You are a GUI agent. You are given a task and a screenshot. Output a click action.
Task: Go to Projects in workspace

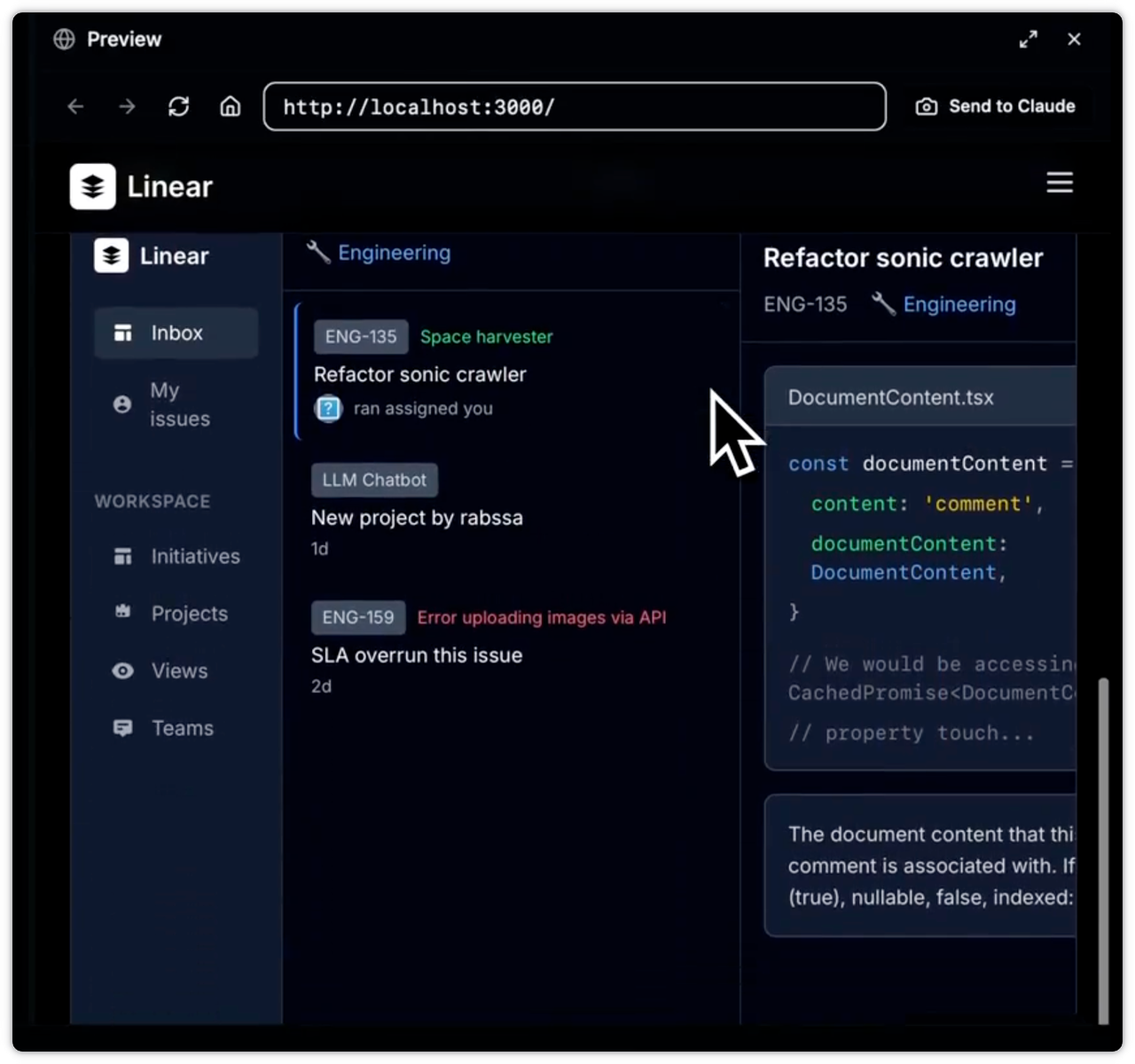point(189,614)
